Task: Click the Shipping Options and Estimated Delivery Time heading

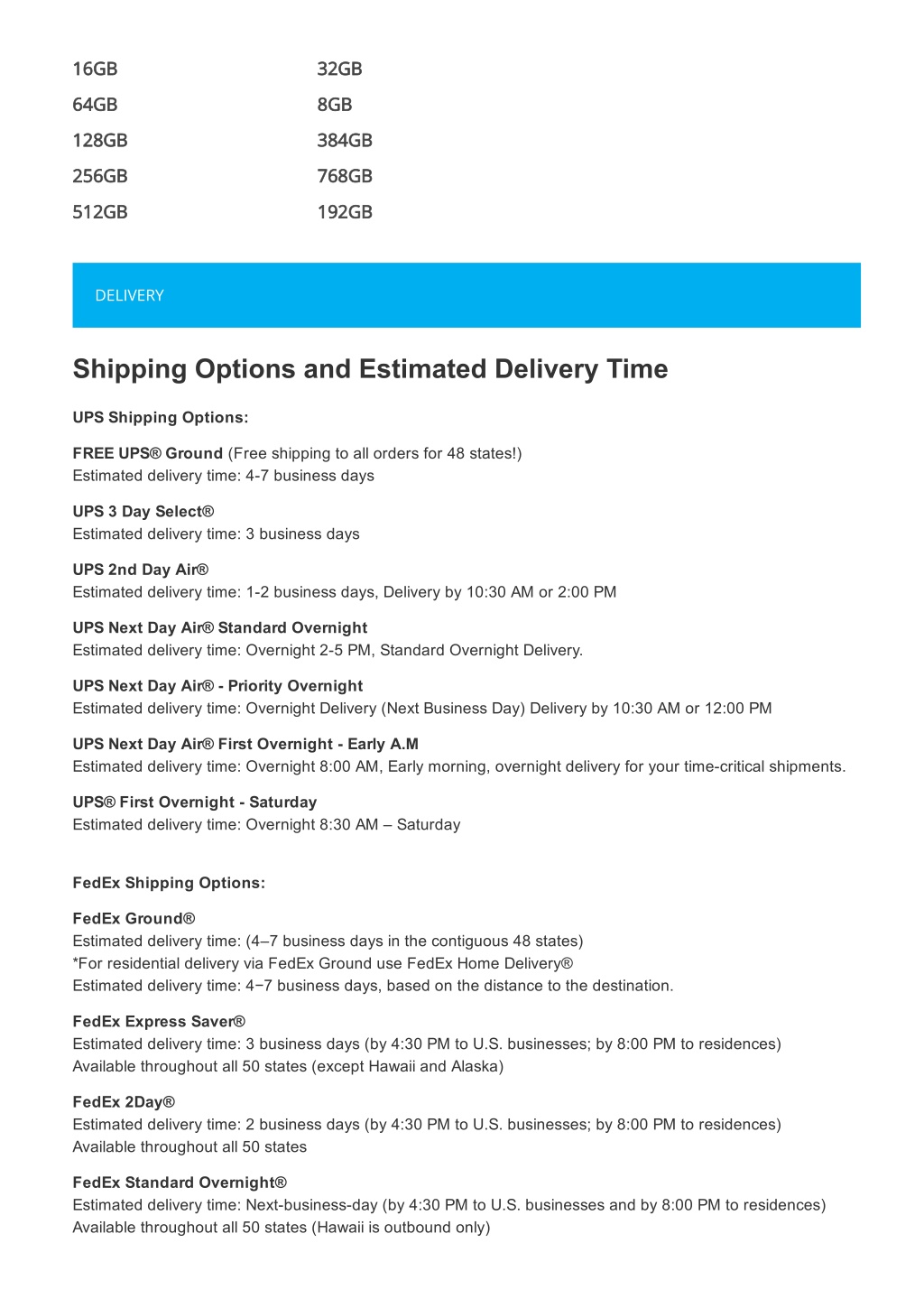Action: pos(370,369)
